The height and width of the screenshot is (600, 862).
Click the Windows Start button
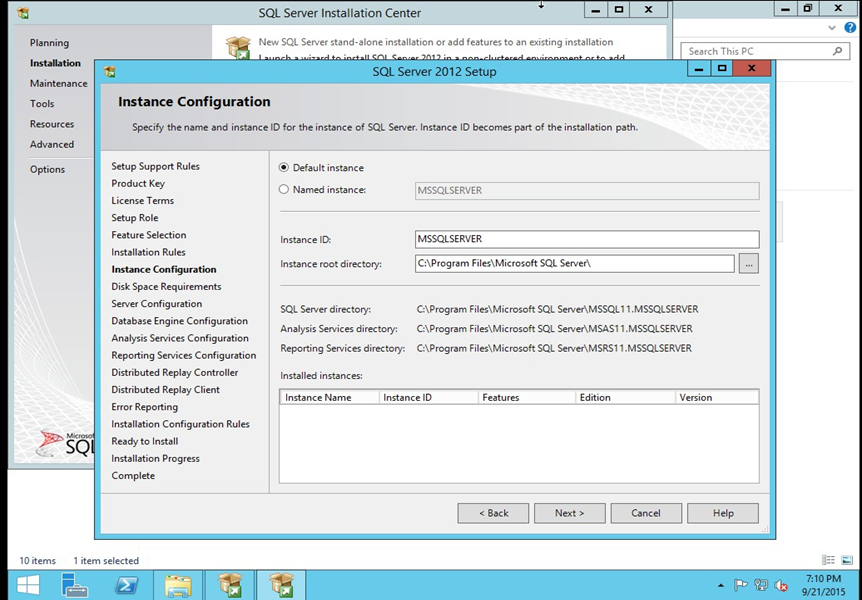pos(27,585)
